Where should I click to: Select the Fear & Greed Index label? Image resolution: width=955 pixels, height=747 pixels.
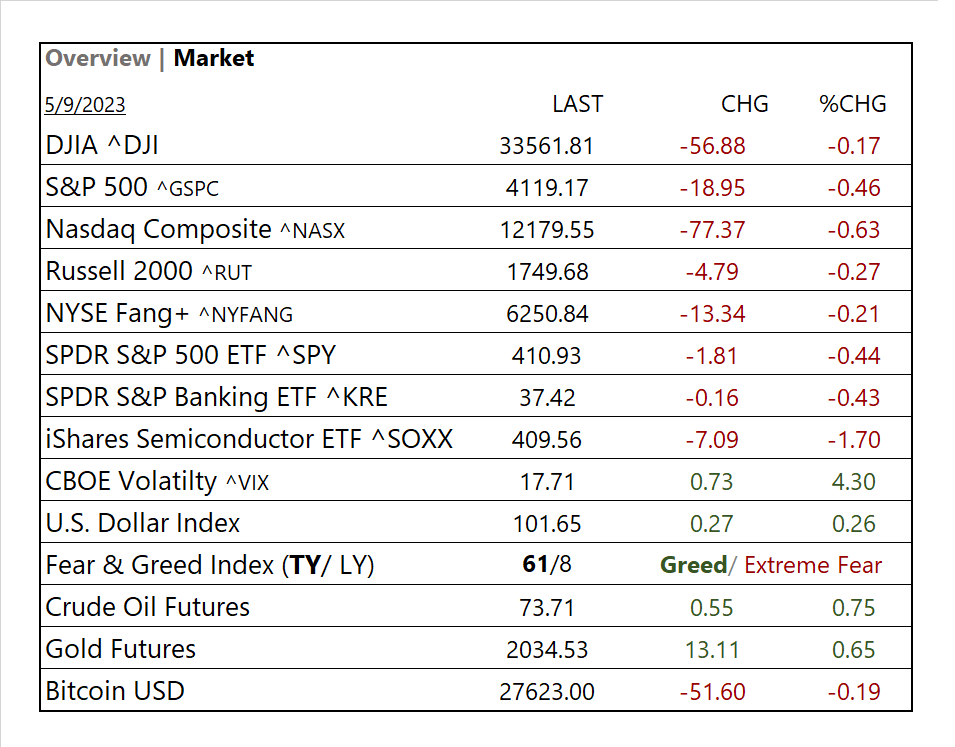click(210, 566)
